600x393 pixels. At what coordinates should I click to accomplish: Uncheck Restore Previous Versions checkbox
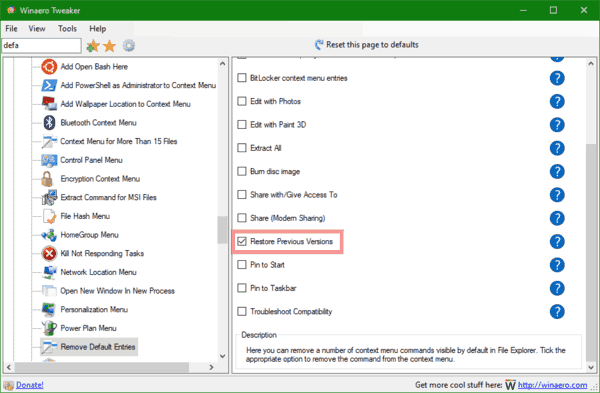(x=242, y=241)
